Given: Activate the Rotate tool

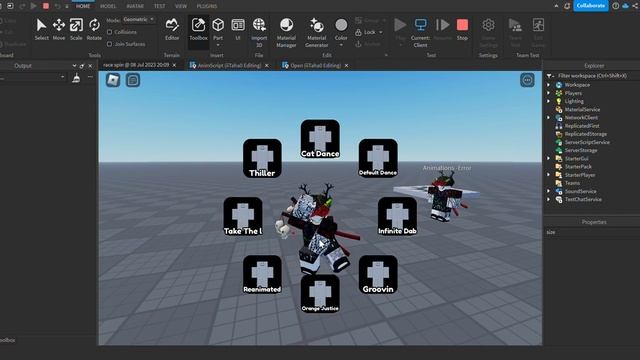Looking at the screenshot, I should pos(94,29).
